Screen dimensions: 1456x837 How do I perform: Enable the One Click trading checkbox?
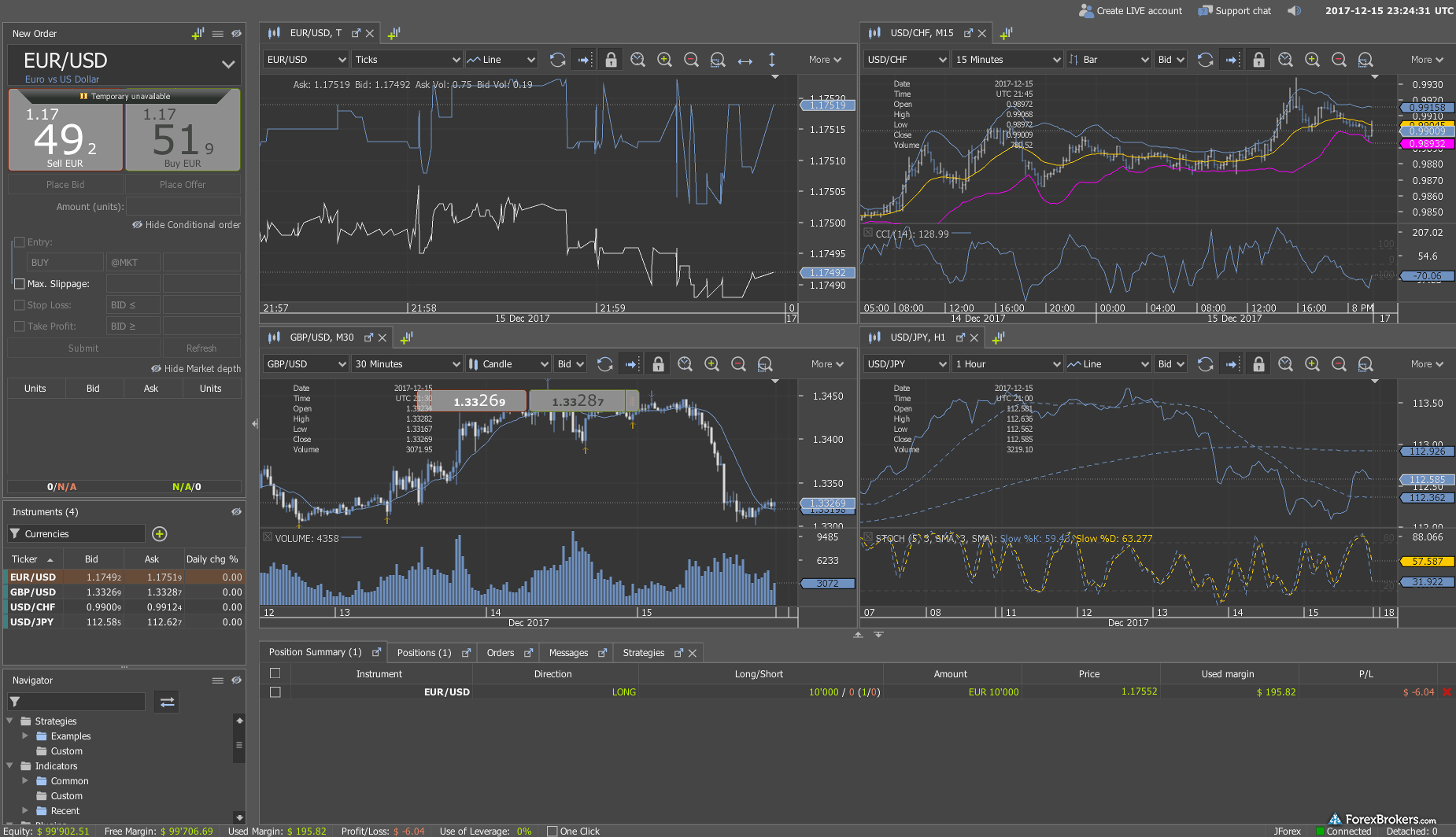click(x=552, y=831)
